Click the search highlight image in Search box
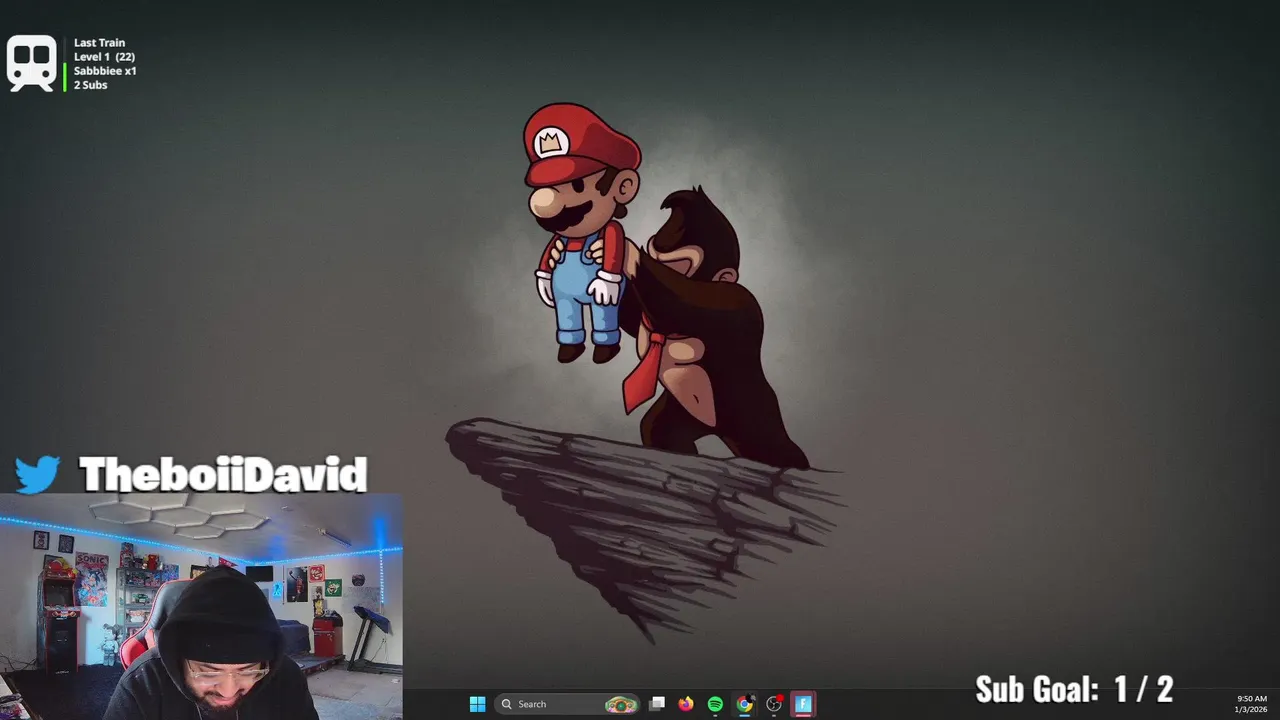The height and width of the screenshot is (720, 1280). pyautogui.click(x=621, y=704)
